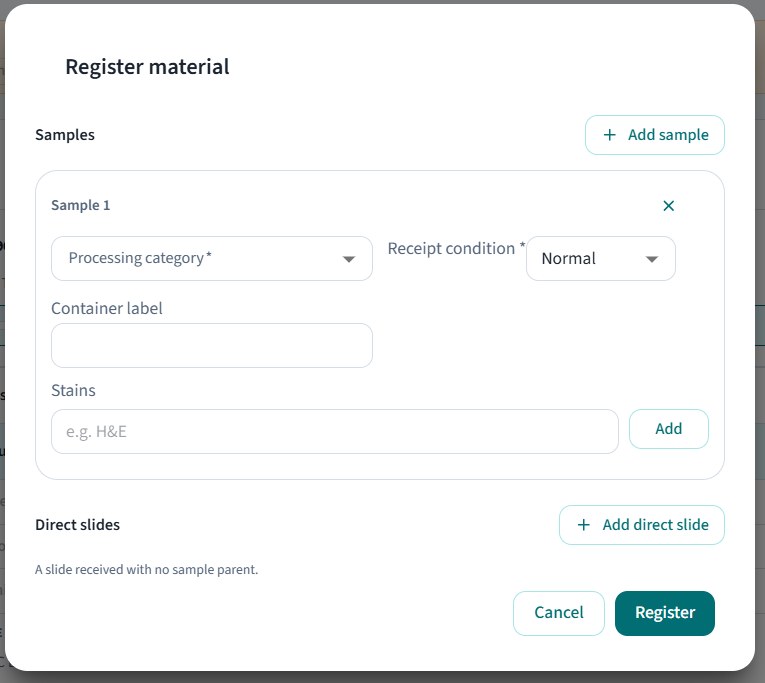The height and width of the screenshot is (683, 765).
Task: Click the 'Samples' section label
Action: 65,135
